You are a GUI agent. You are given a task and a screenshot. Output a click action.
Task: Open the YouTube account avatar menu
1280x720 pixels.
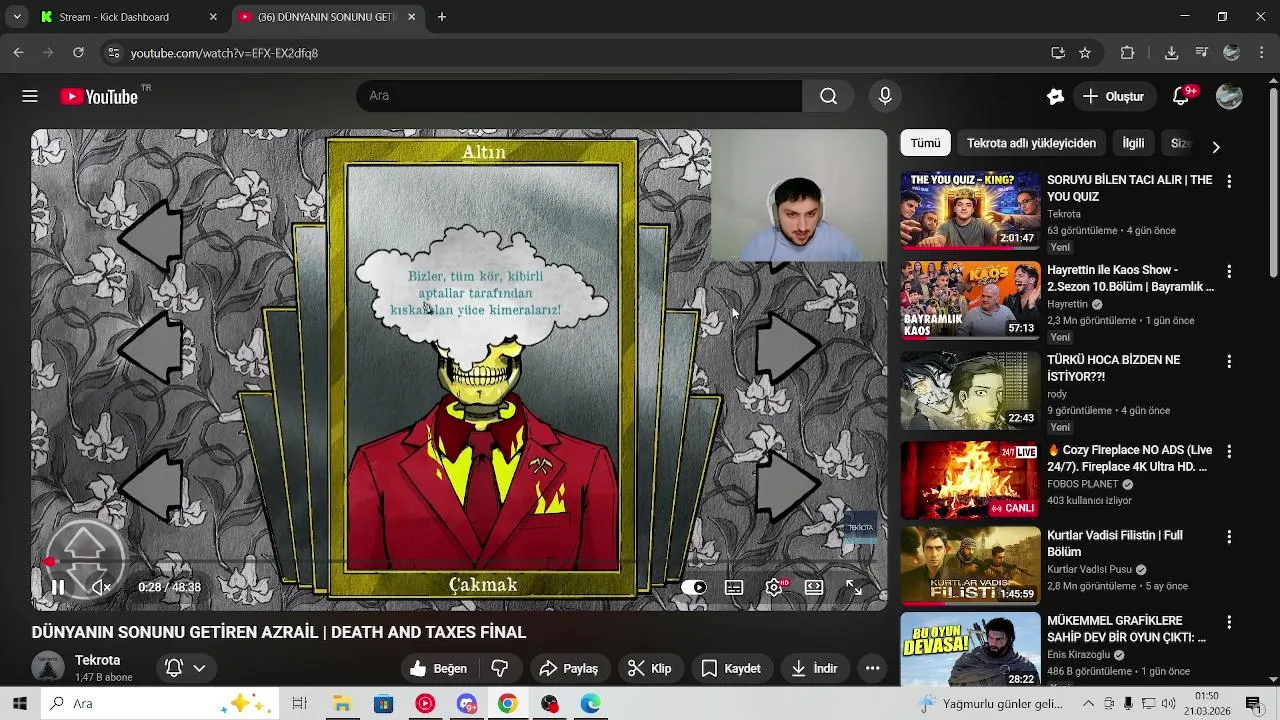(x=1229, y=97)
